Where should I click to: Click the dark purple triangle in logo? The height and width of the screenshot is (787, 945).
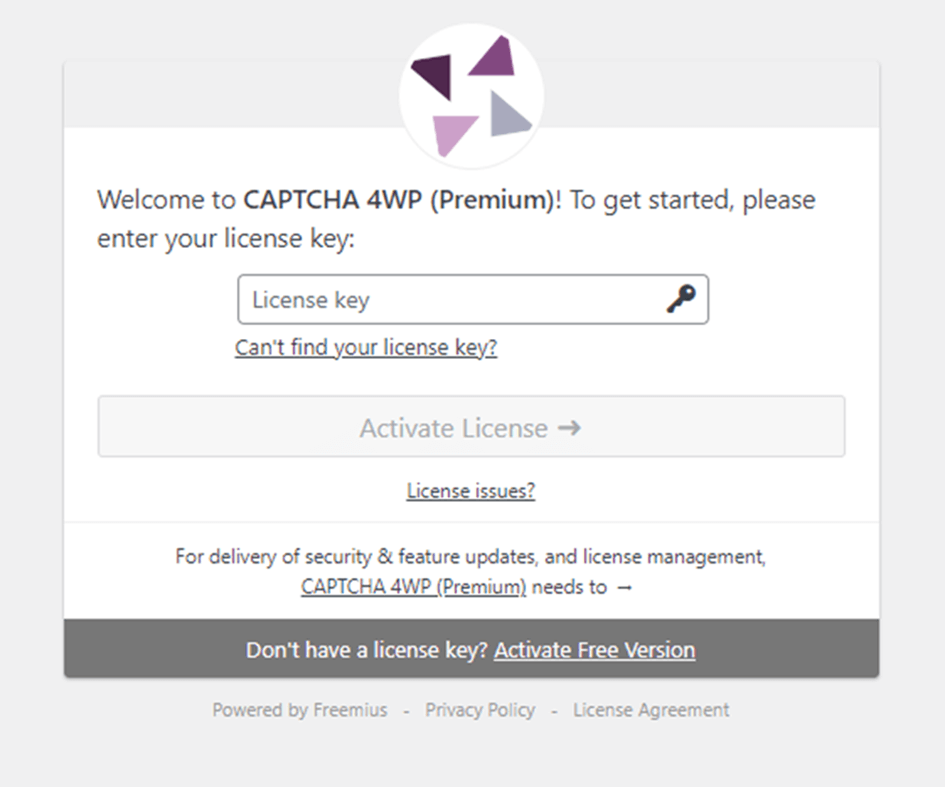[x=434, y=75]
